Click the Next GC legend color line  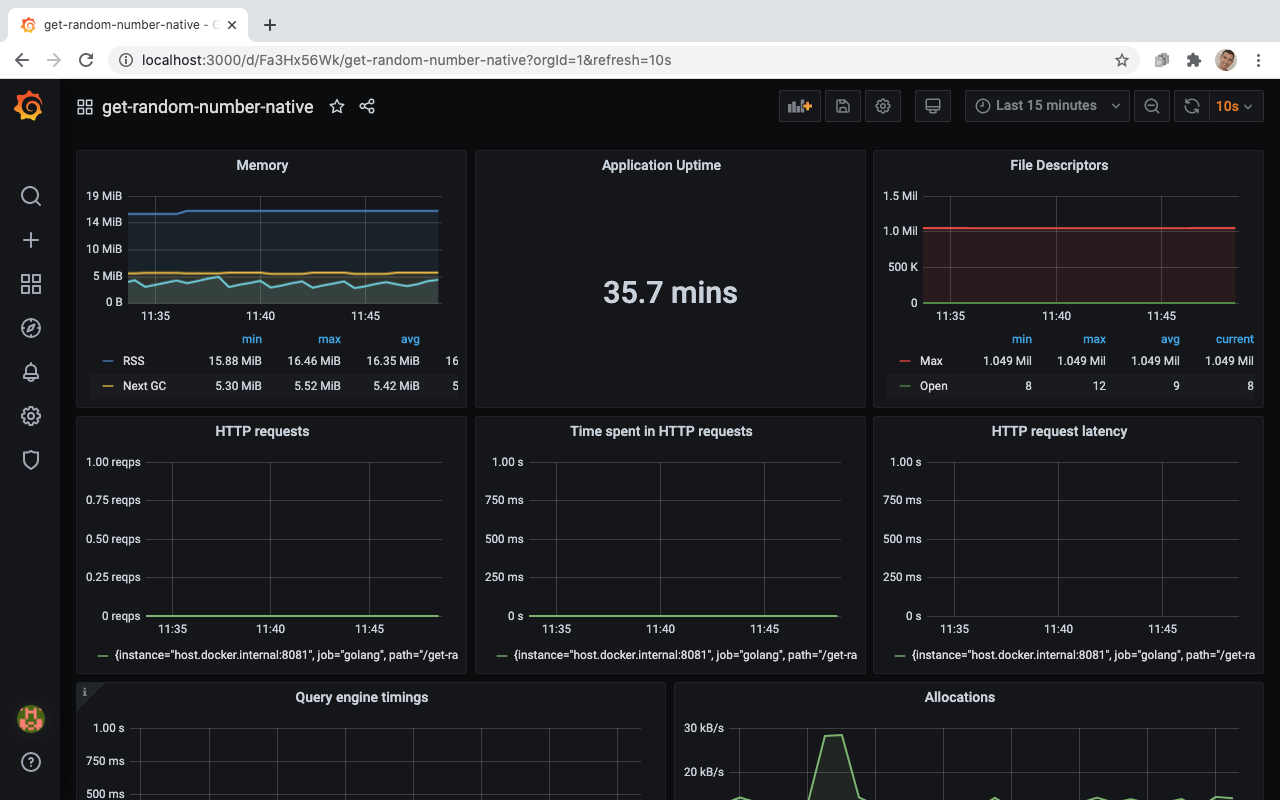click(x=108, y=386)
